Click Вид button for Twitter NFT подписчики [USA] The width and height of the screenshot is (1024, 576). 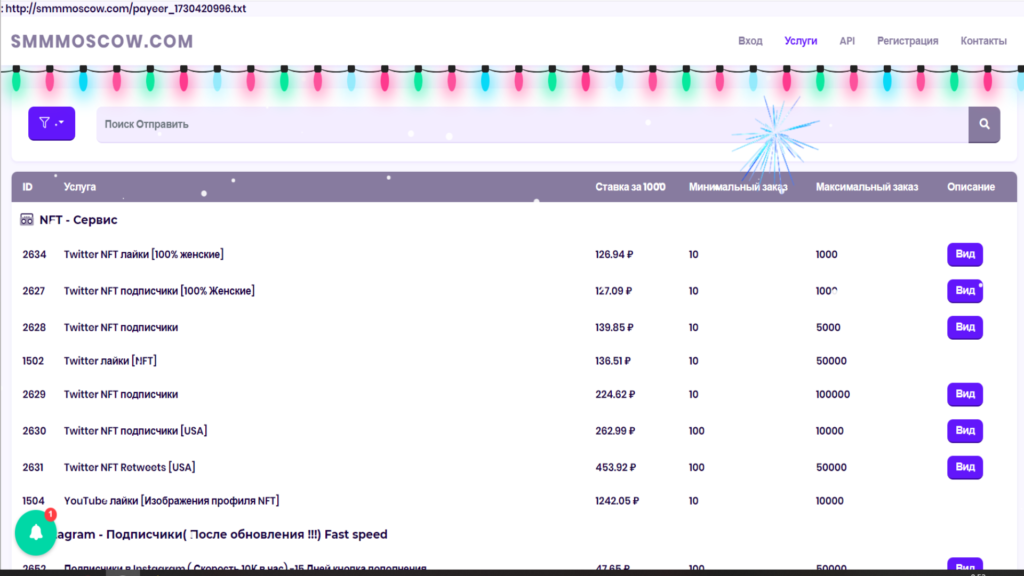pos(965,431)
